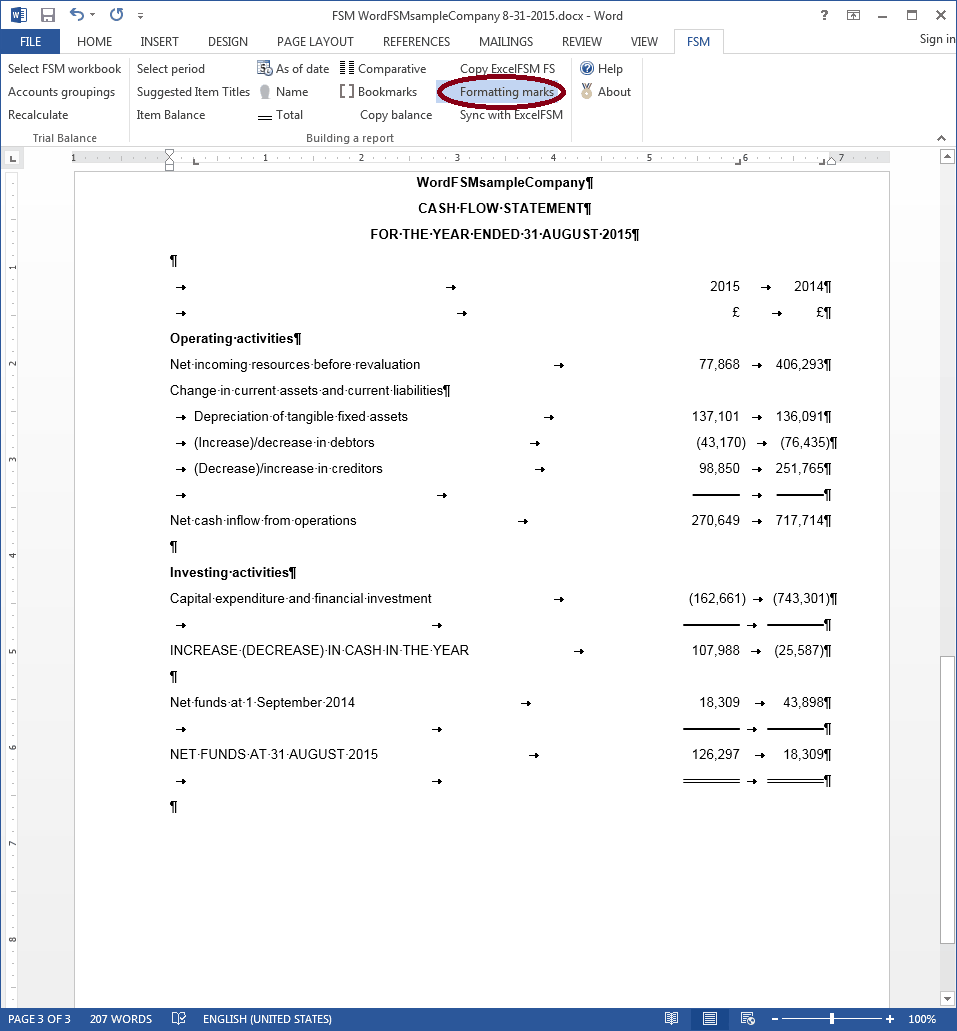
Task: Switch to Read Mode view
Action: pyautogui.click(x=671, y=1019)
